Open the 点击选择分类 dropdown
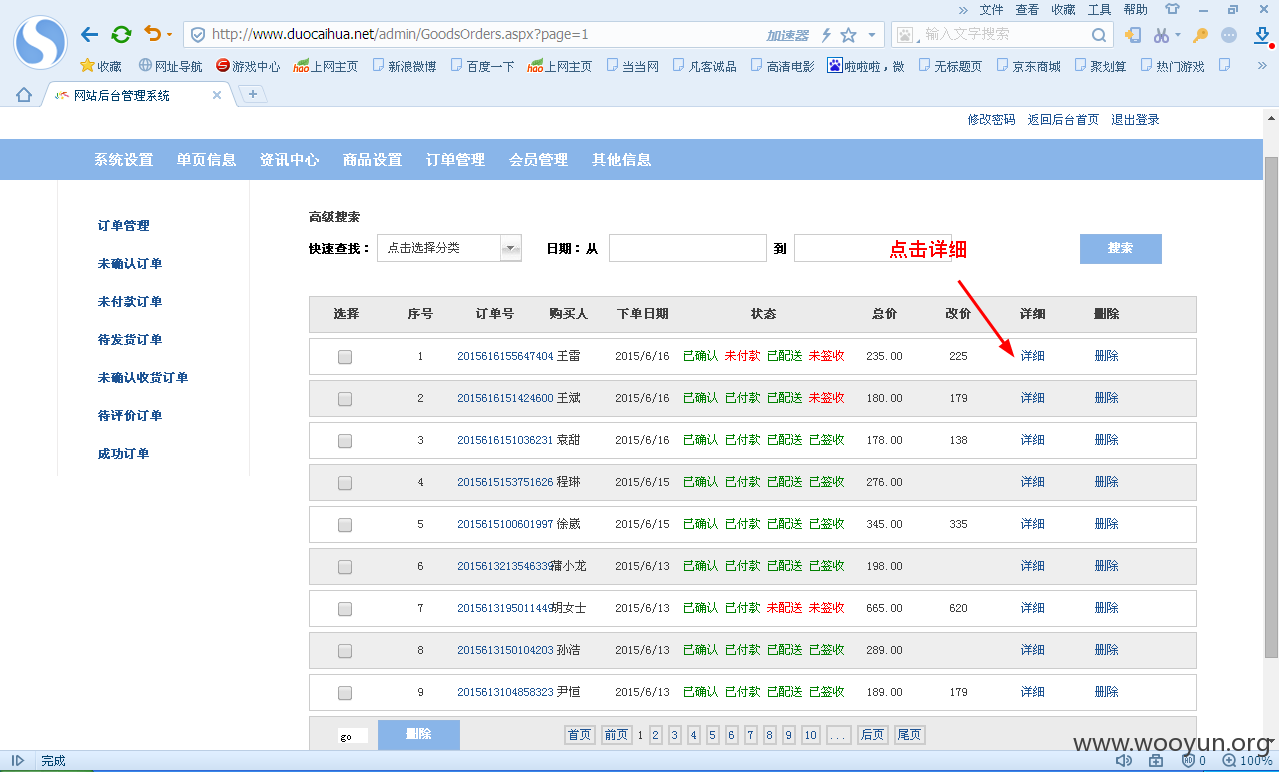The width and height of the screenshot is (1279, 772). (449, 248)
